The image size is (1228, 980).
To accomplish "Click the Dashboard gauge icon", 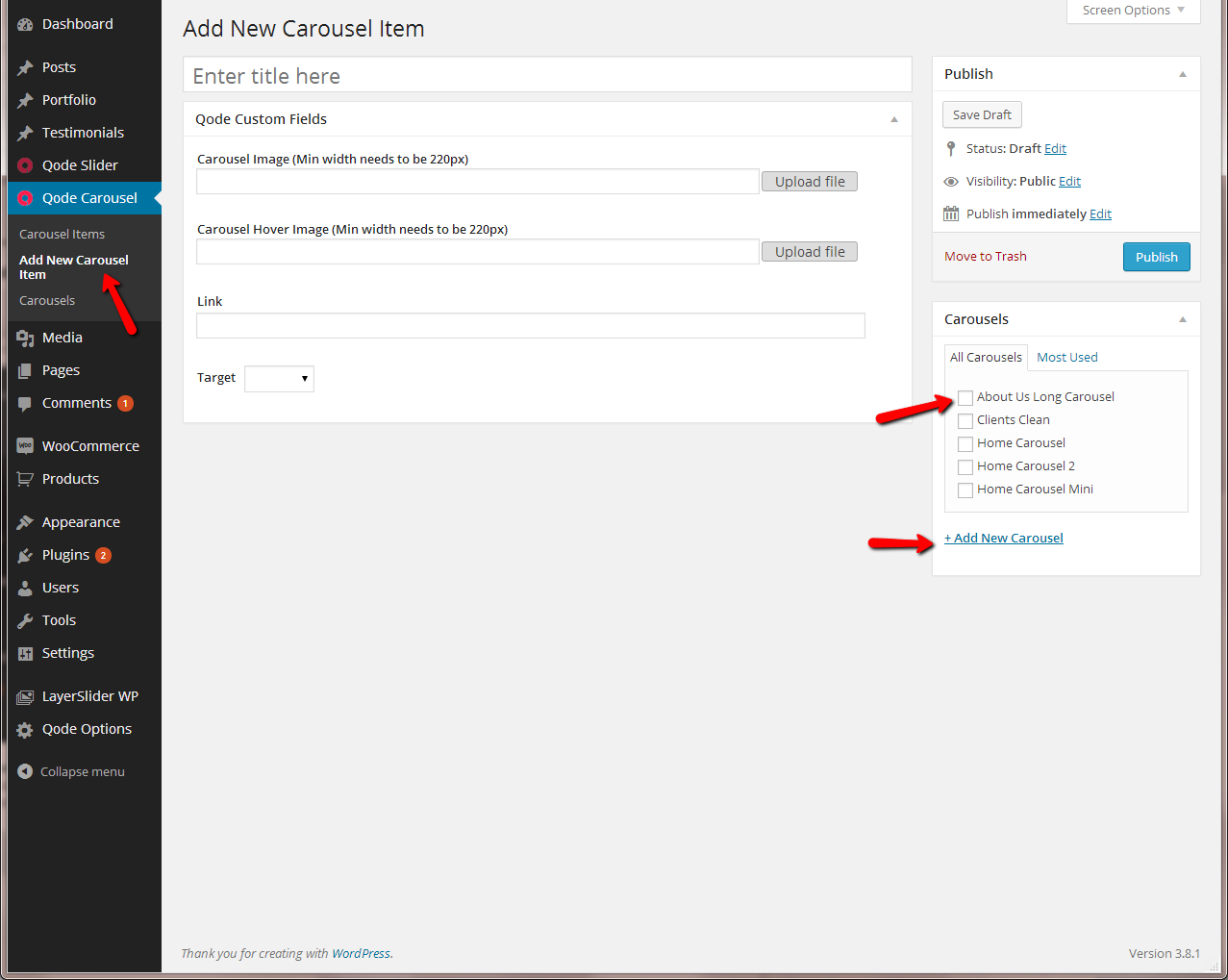I will click(x=25, y=24).
